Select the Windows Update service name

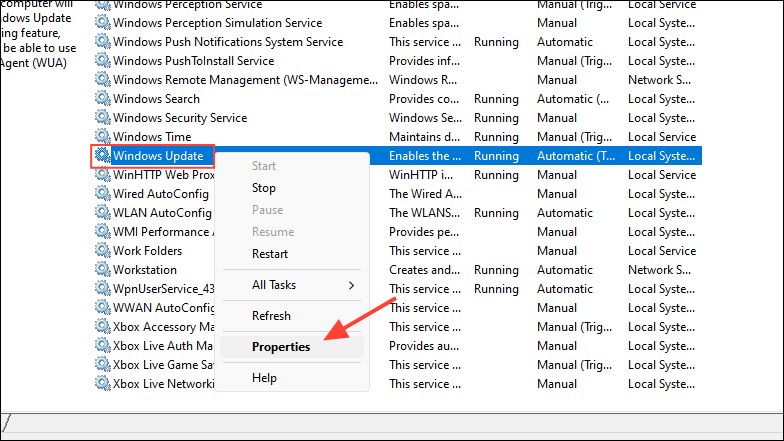(x=158, y=156)
